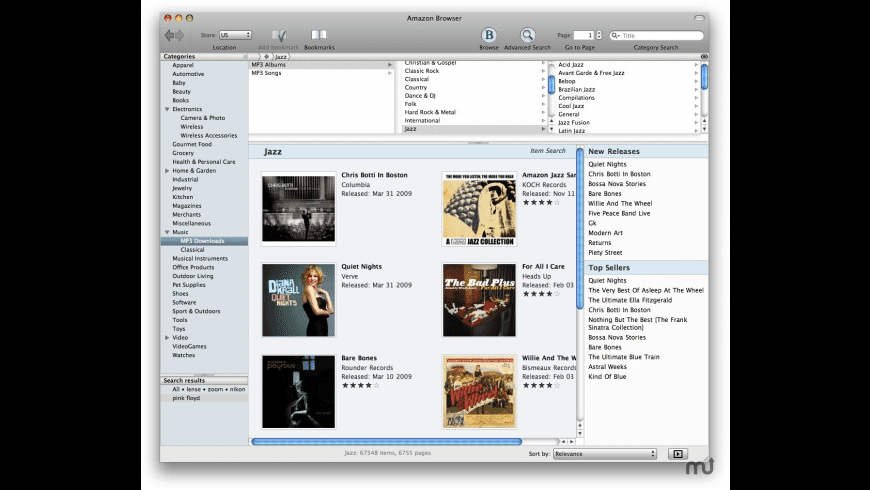Select Apparel in Categories
The height and width of the screenshot is (490, 870).
point(183,65)
